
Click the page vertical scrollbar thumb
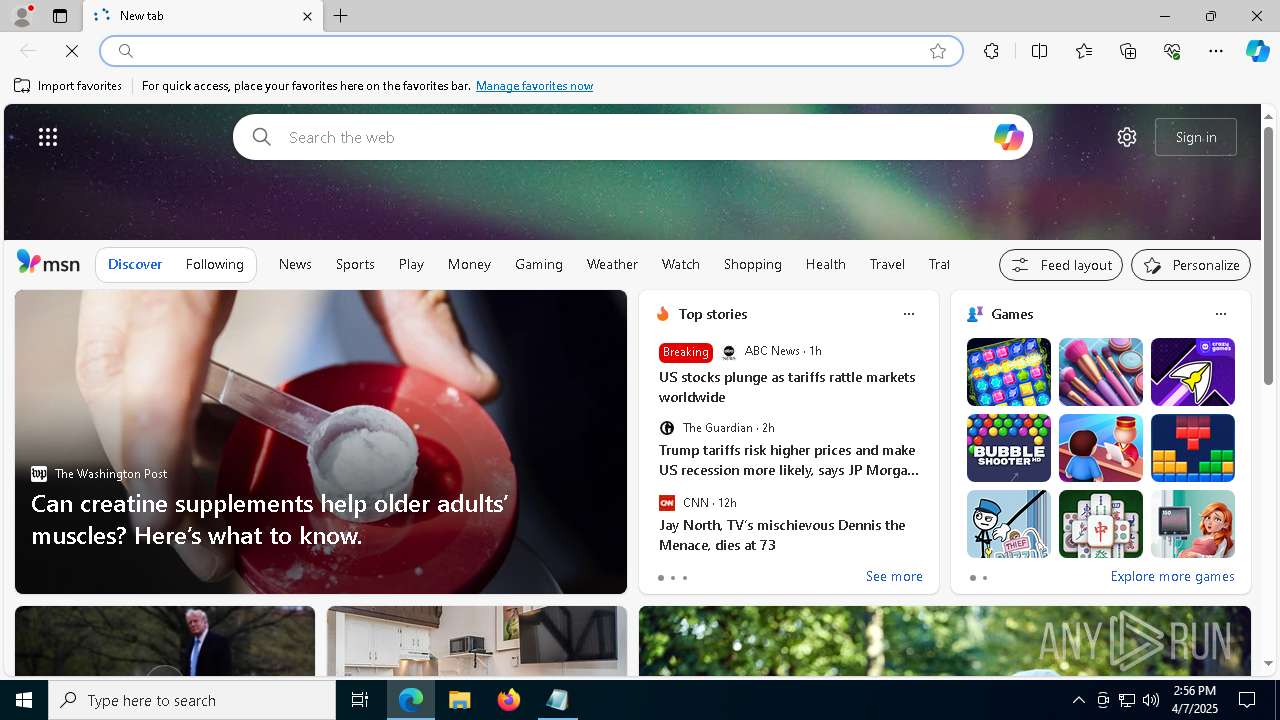pos(1268,255)
